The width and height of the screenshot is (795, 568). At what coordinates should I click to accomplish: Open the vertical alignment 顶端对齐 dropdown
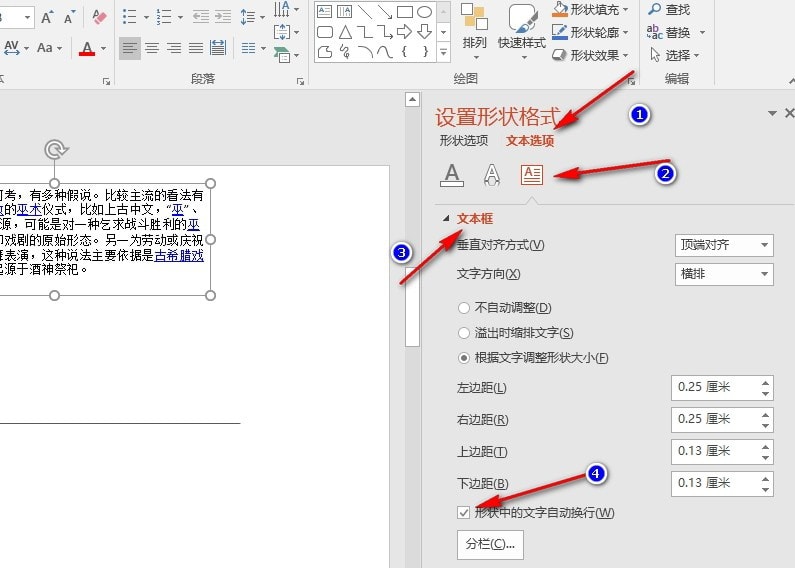click(x=723, y=245)
